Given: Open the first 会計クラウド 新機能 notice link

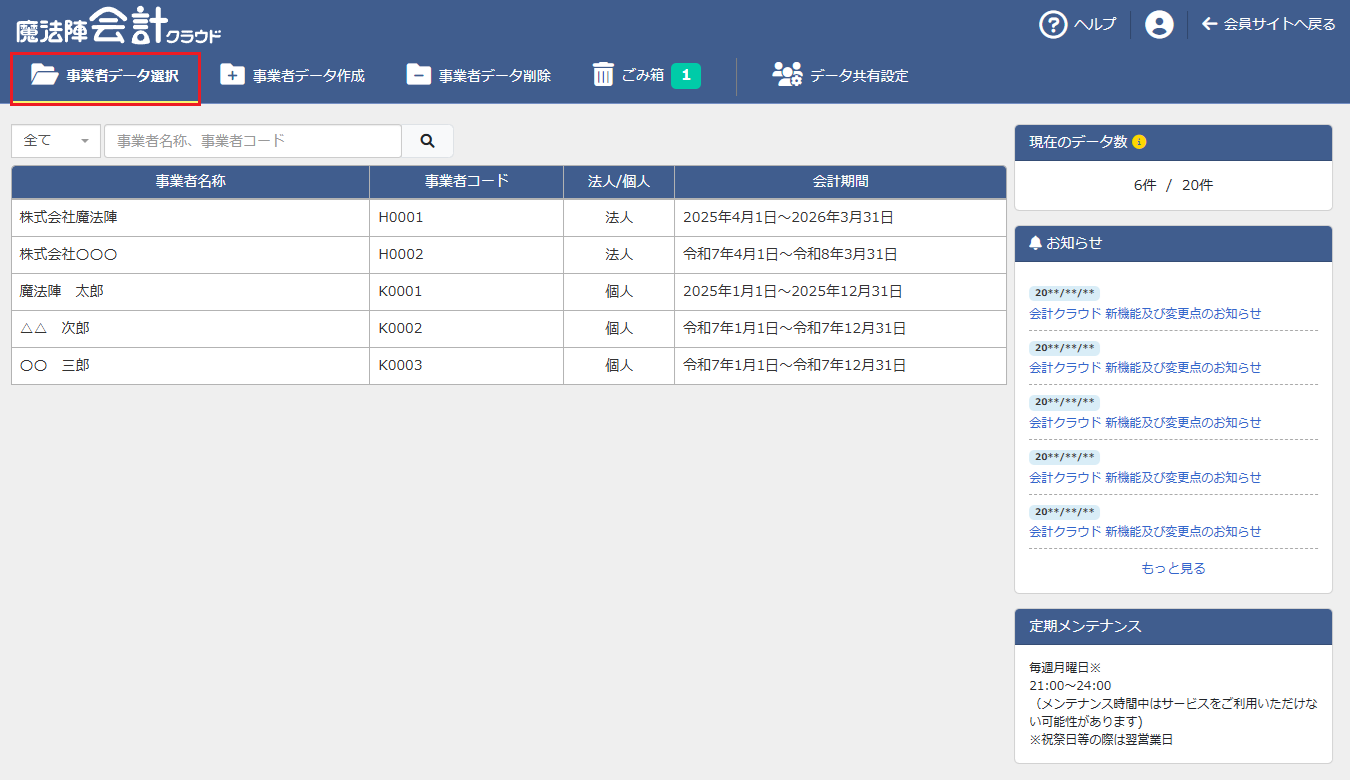Looking at the screenshot, I should point(1145,313).
